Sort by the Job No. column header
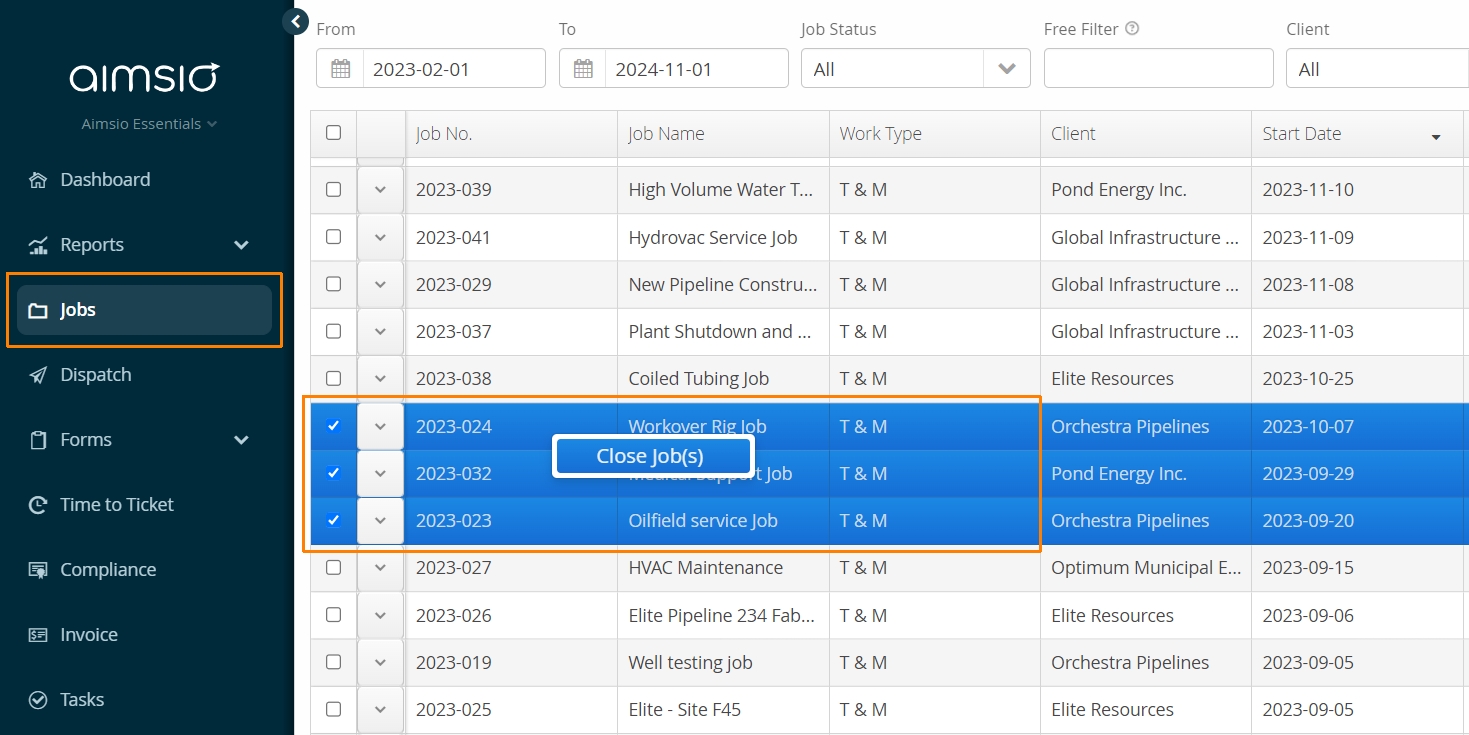Viewport: 1469px width, 735px height. (511, 134)
